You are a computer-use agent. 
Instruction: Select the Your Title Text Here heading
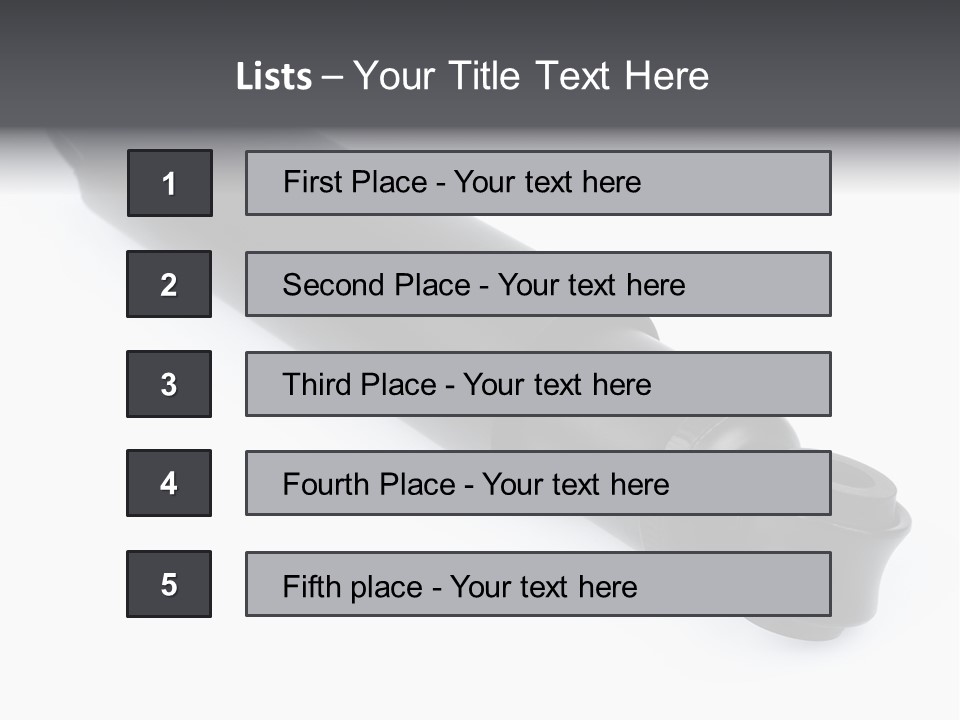[531, 76]
